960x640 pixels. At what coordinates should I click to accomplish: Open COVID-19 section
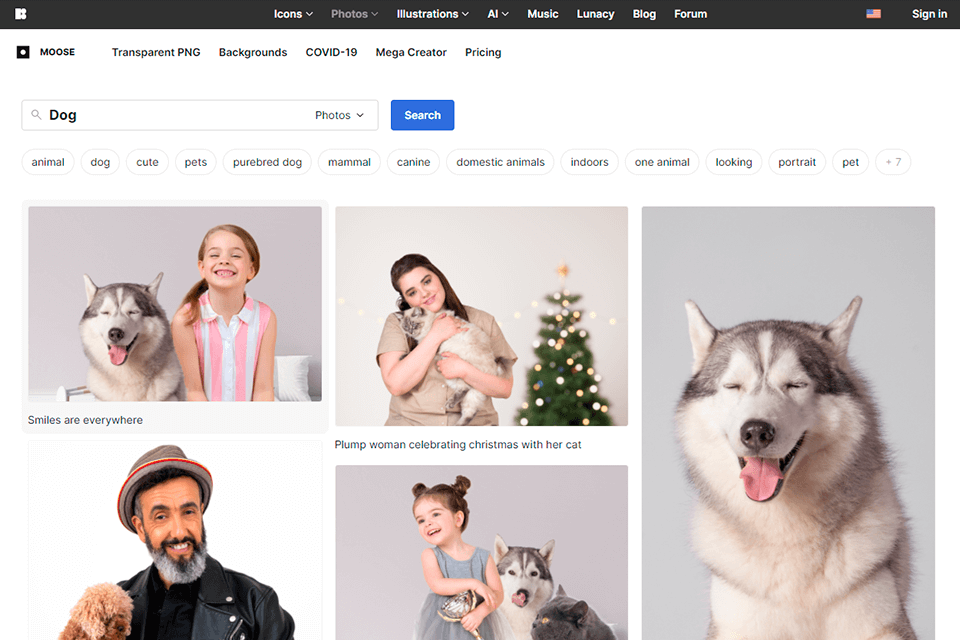(x=331, y=52)
